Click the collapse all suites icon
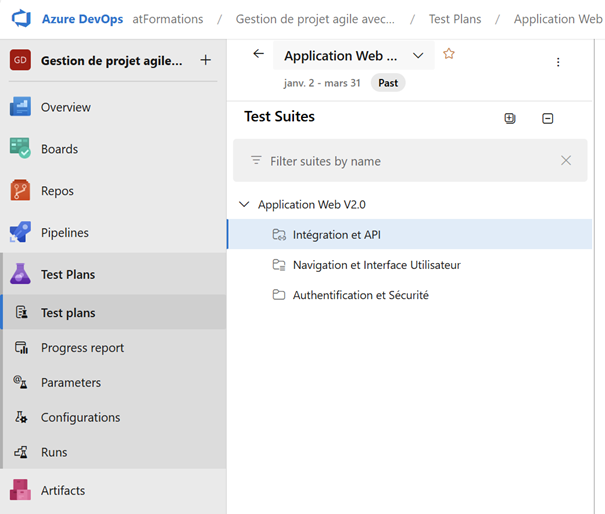This screenshot has width=605, height=514. [547, 118]
